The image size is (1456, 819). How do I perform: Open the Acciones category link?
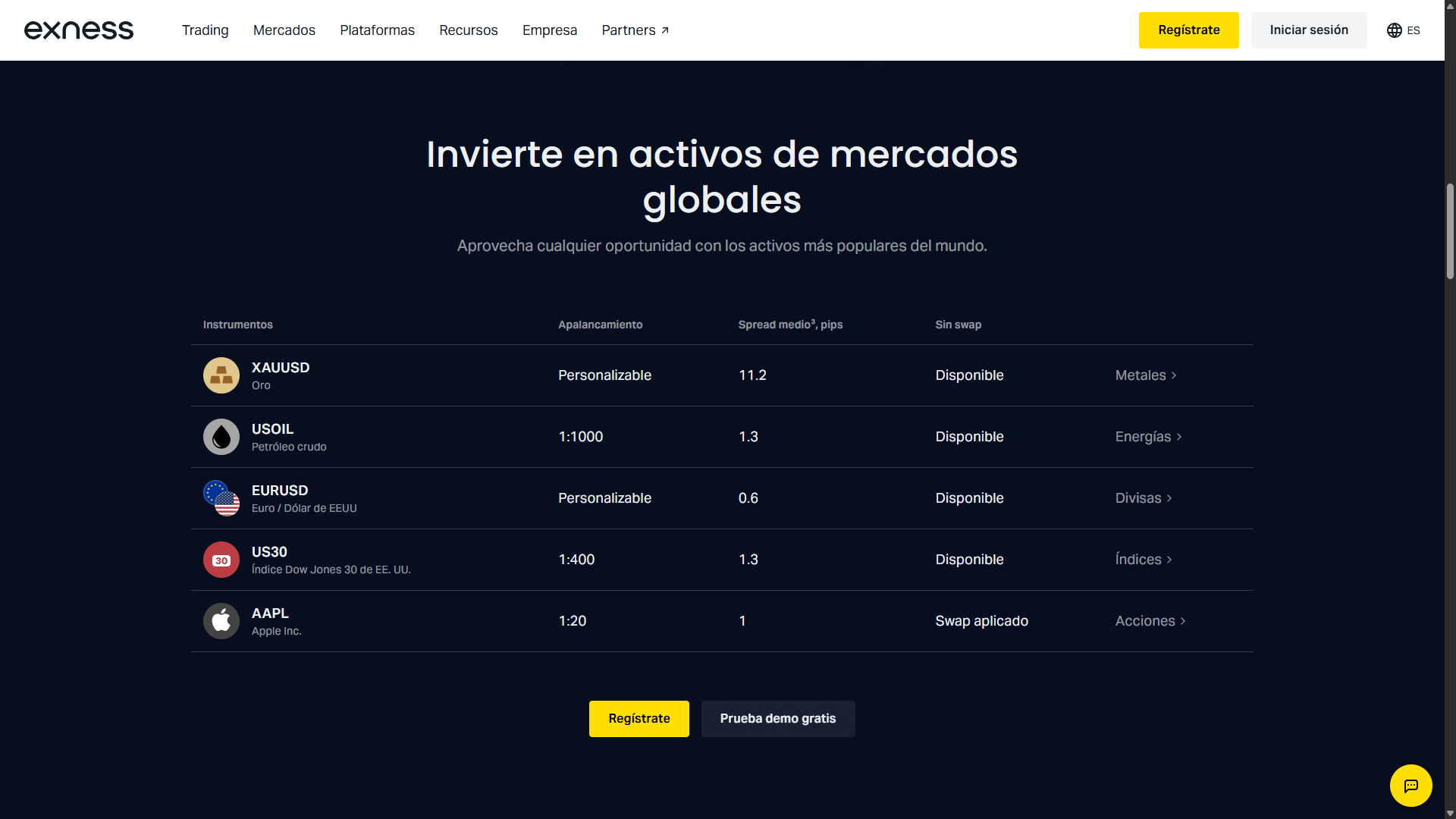coord(1150,621)
